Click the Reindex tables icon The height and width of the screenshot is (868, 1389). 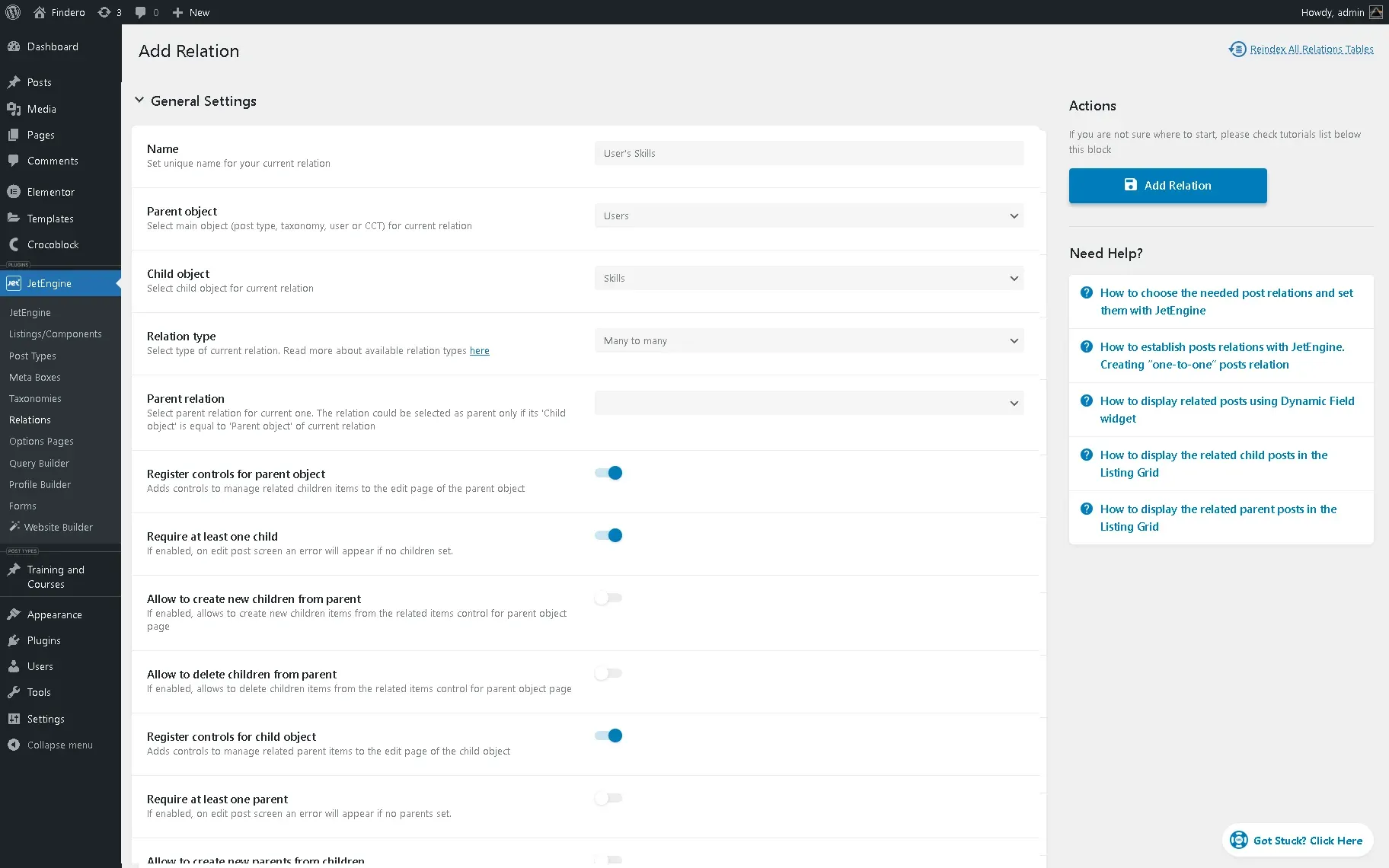[1237, 49]
